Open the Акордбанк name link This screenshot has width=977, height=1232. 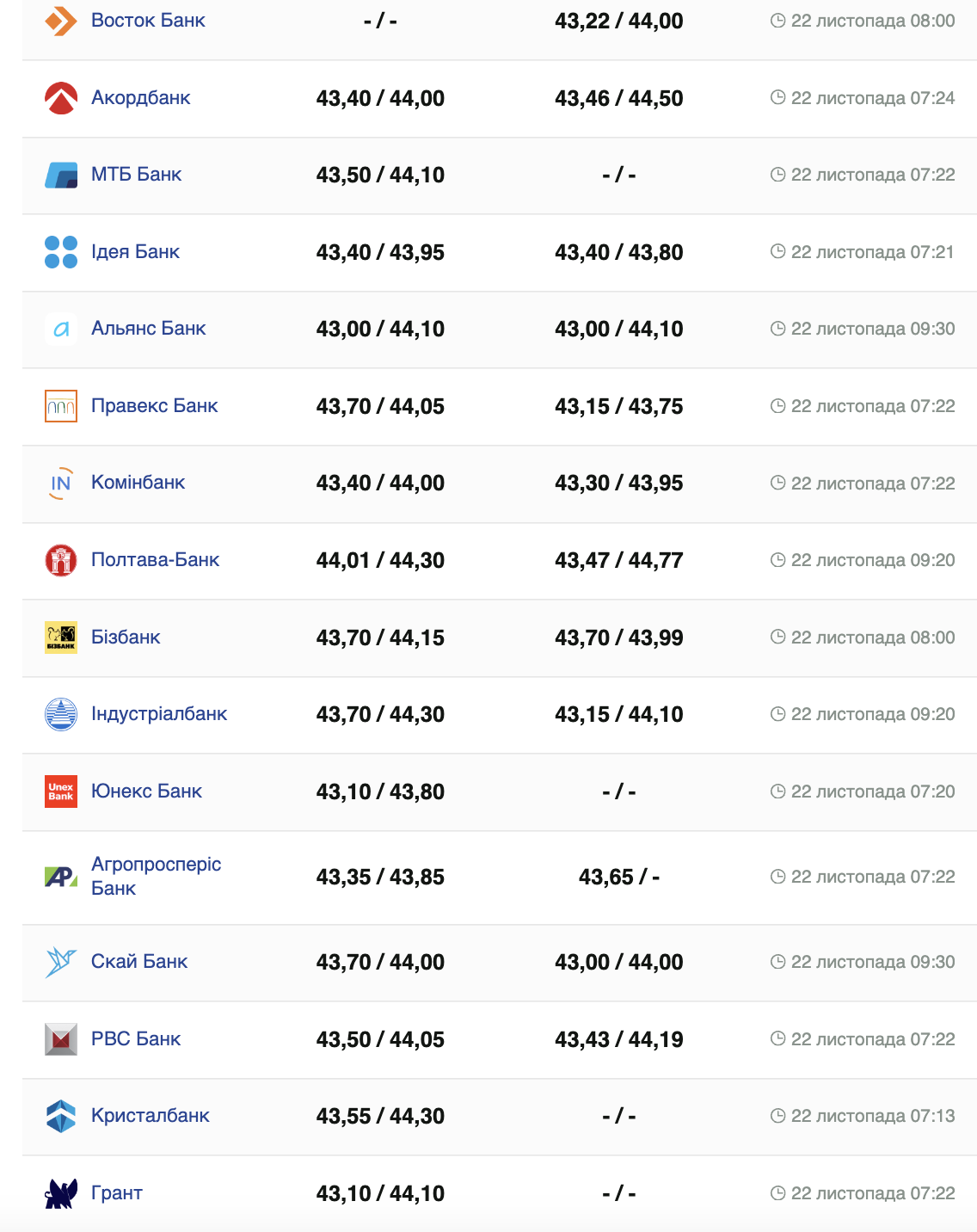[140, 98]
